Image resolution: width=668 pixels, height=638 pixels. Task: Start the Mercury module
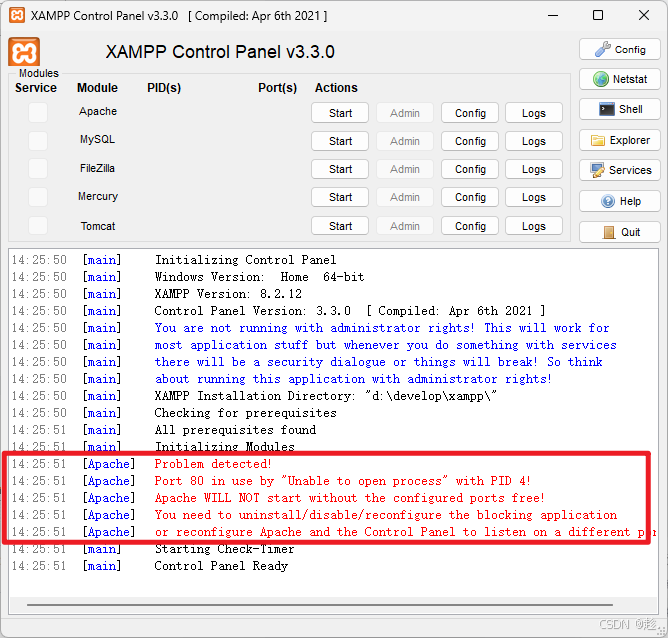pyautogui.click(x=340, y=197)
